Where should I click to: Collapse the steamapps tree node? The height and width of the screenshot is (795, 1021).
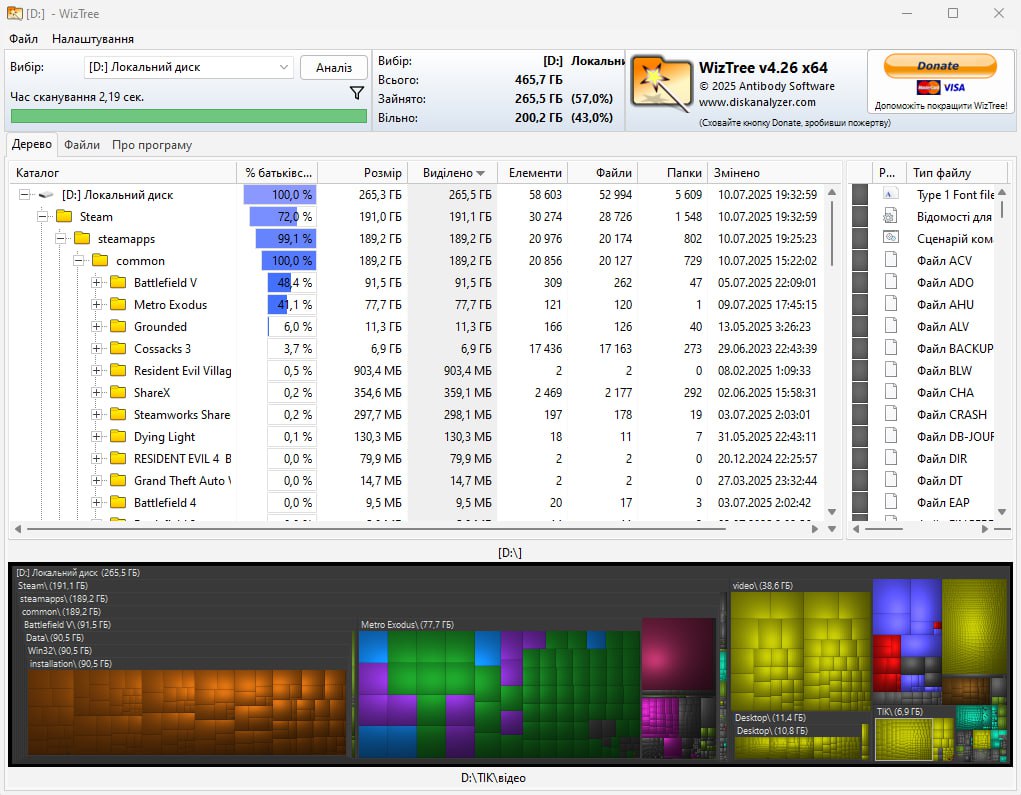(61, 238)
